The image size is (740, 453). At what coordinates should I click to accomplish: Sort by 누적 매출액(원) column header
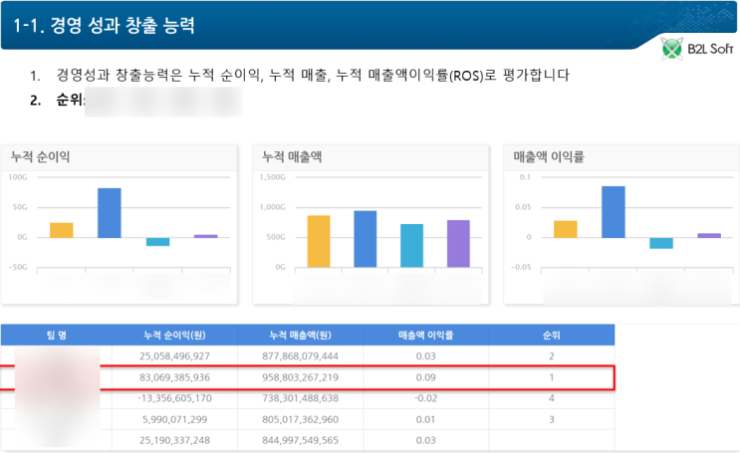[302, 335]
